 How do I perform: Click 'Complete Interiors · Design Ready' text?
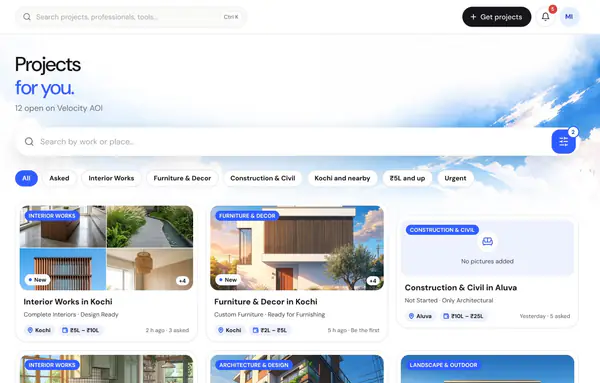(x=71, y=315)
